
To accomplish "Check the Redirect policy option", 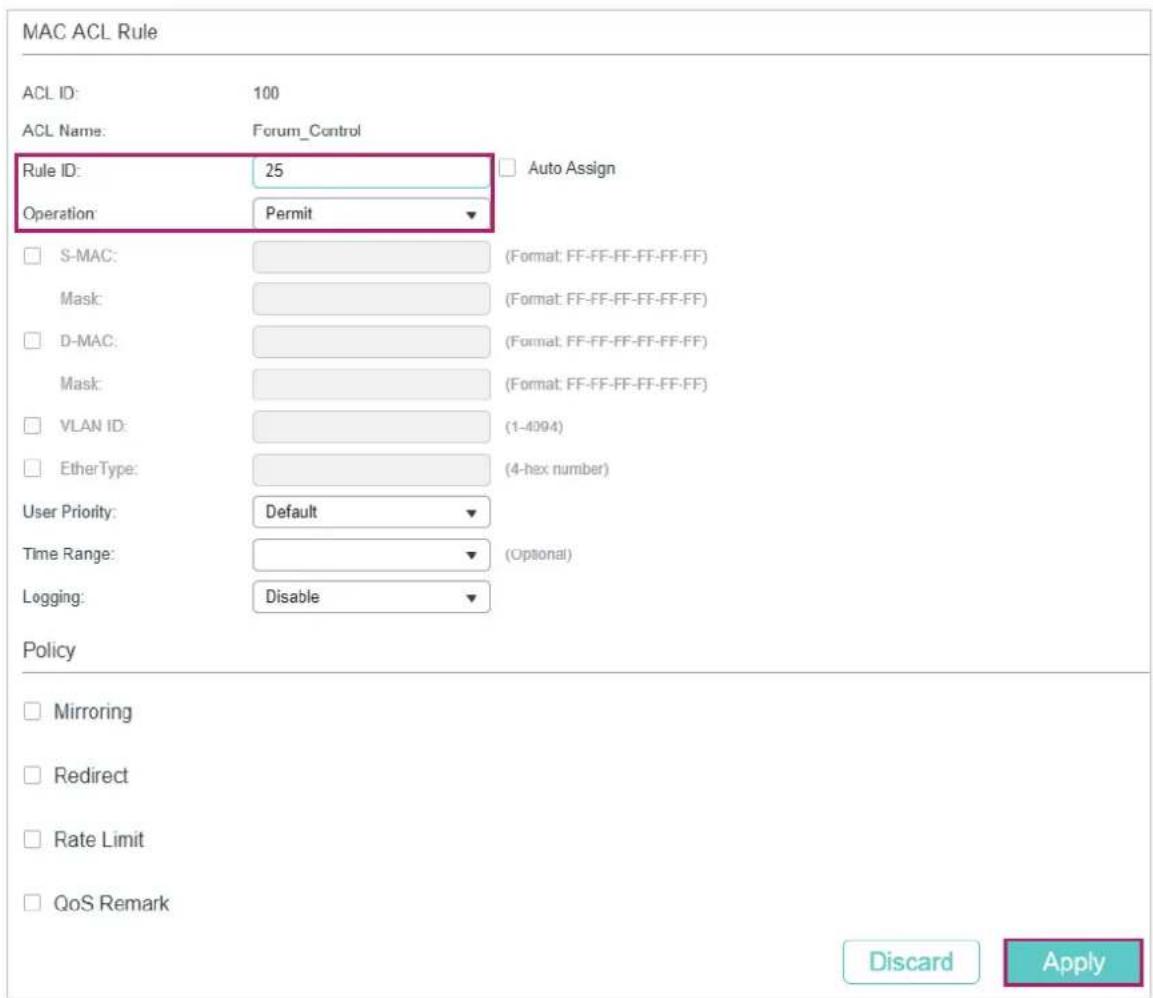I will tap(32, 775).
